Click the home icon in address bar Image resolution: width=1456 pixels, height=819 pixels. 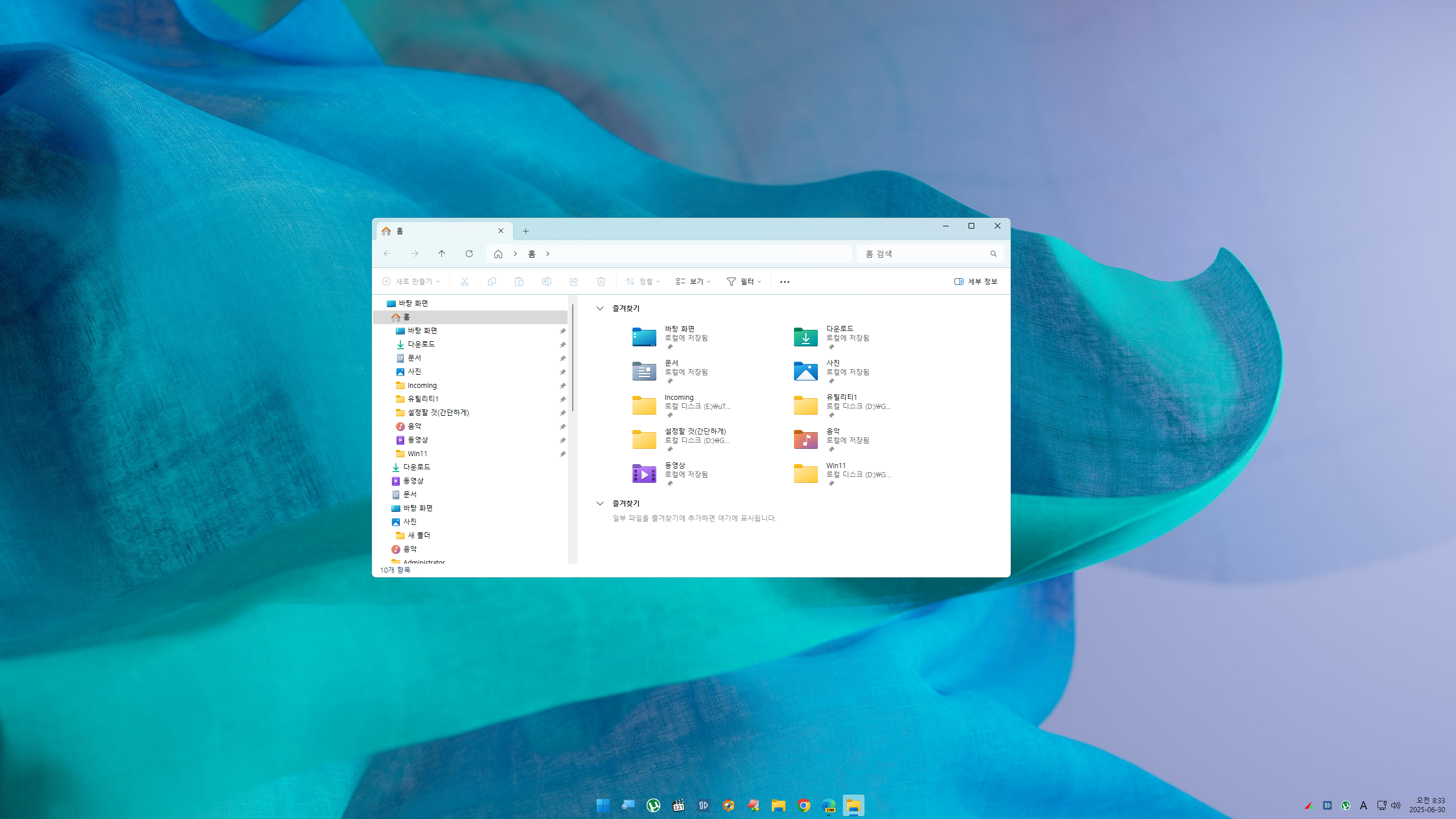(x=498, y=254)
